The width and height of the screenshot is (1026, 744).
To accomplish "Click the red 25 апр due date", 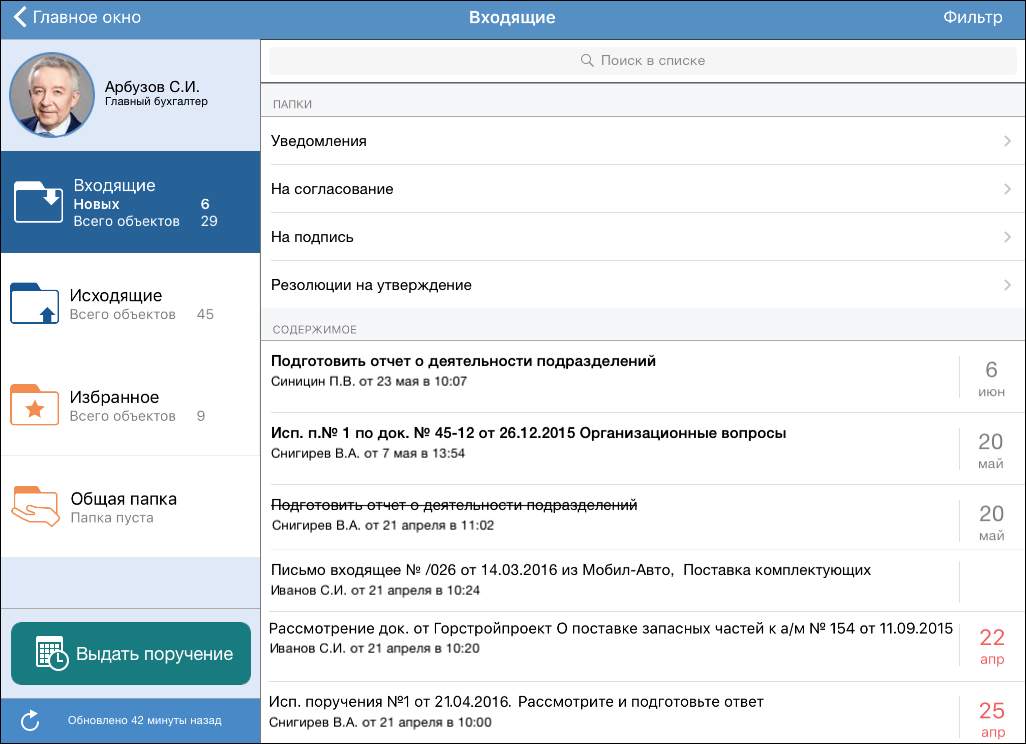I will pos(992,718).
